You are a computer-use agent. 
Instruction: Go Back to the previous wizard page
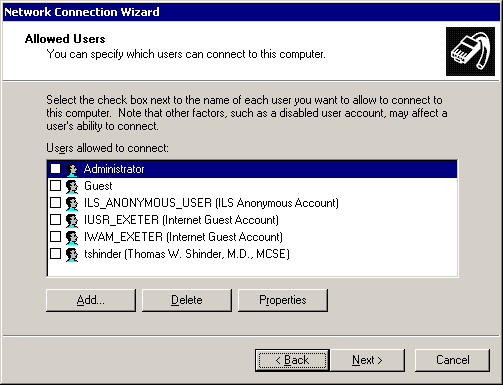click(x=292, y=360)
